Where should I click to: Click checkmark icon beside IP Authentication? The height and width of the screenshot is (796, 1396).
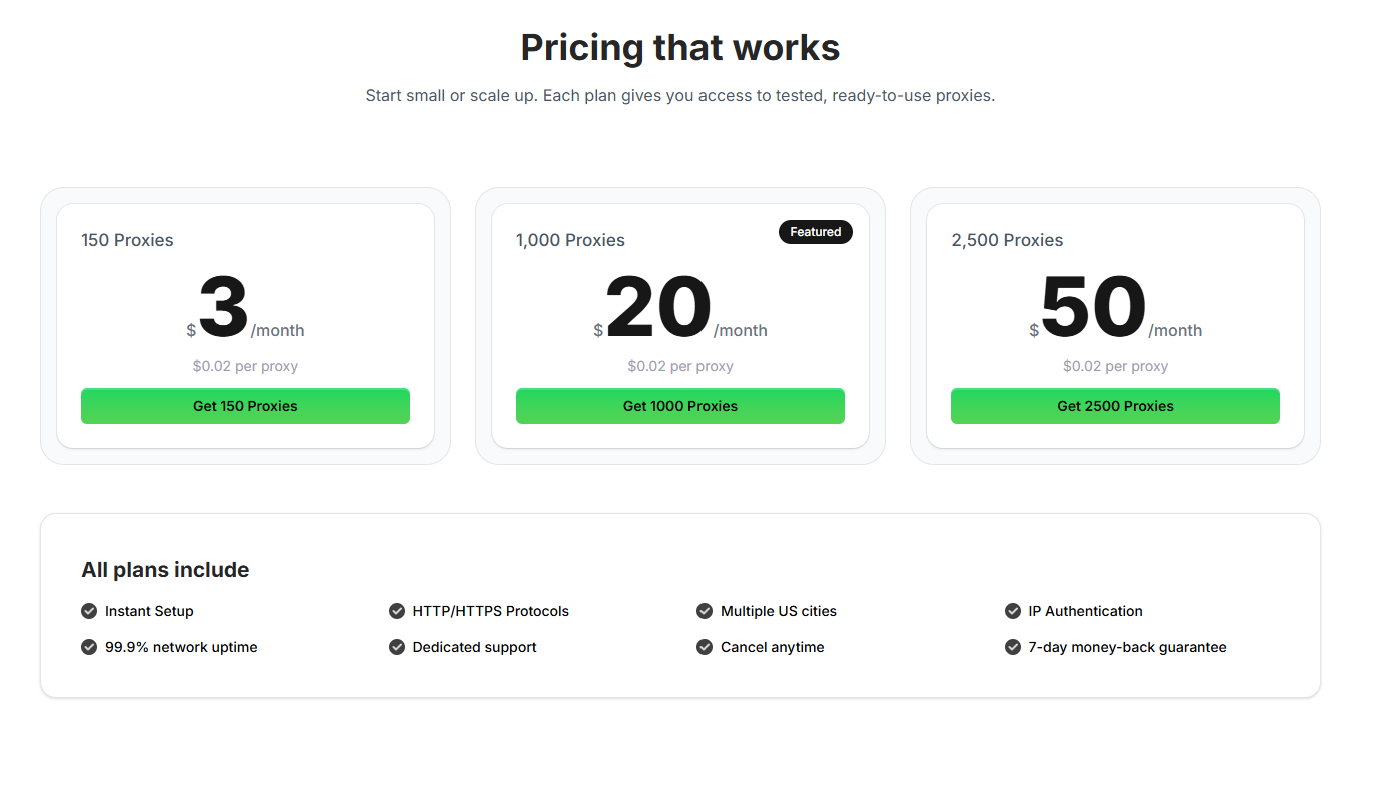(x=1013, y=611)
